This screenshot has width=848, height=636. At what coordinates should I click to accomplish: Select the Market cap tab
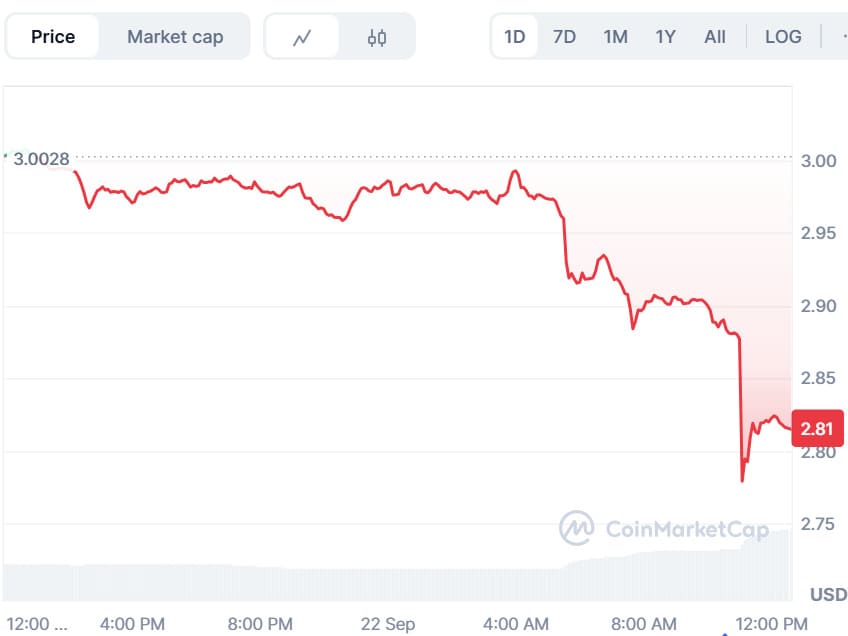click(x=175, y=37)
